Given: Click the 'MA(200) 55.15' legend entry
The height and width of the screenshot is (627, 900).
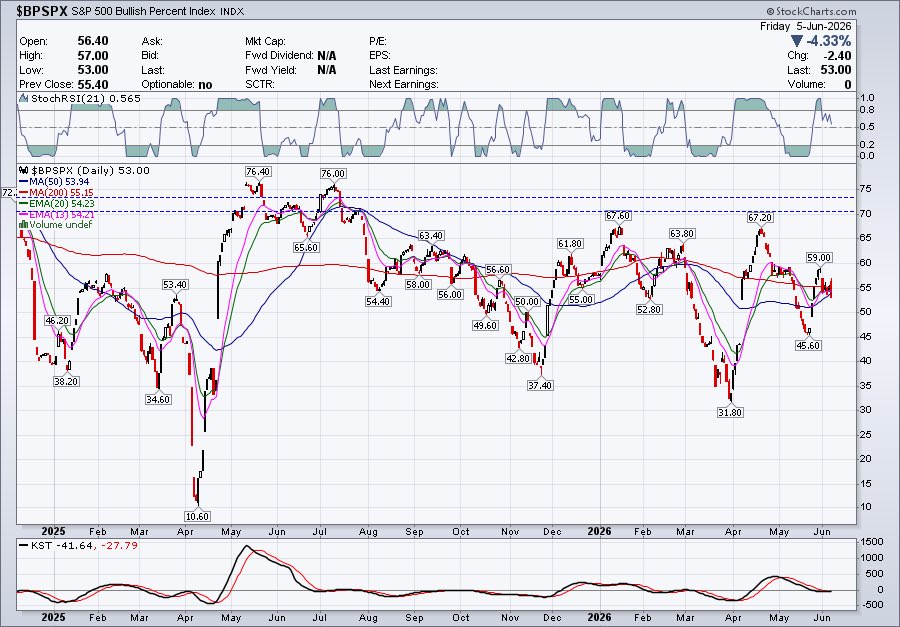Looking at the screenshot, I should pos(62,193).
